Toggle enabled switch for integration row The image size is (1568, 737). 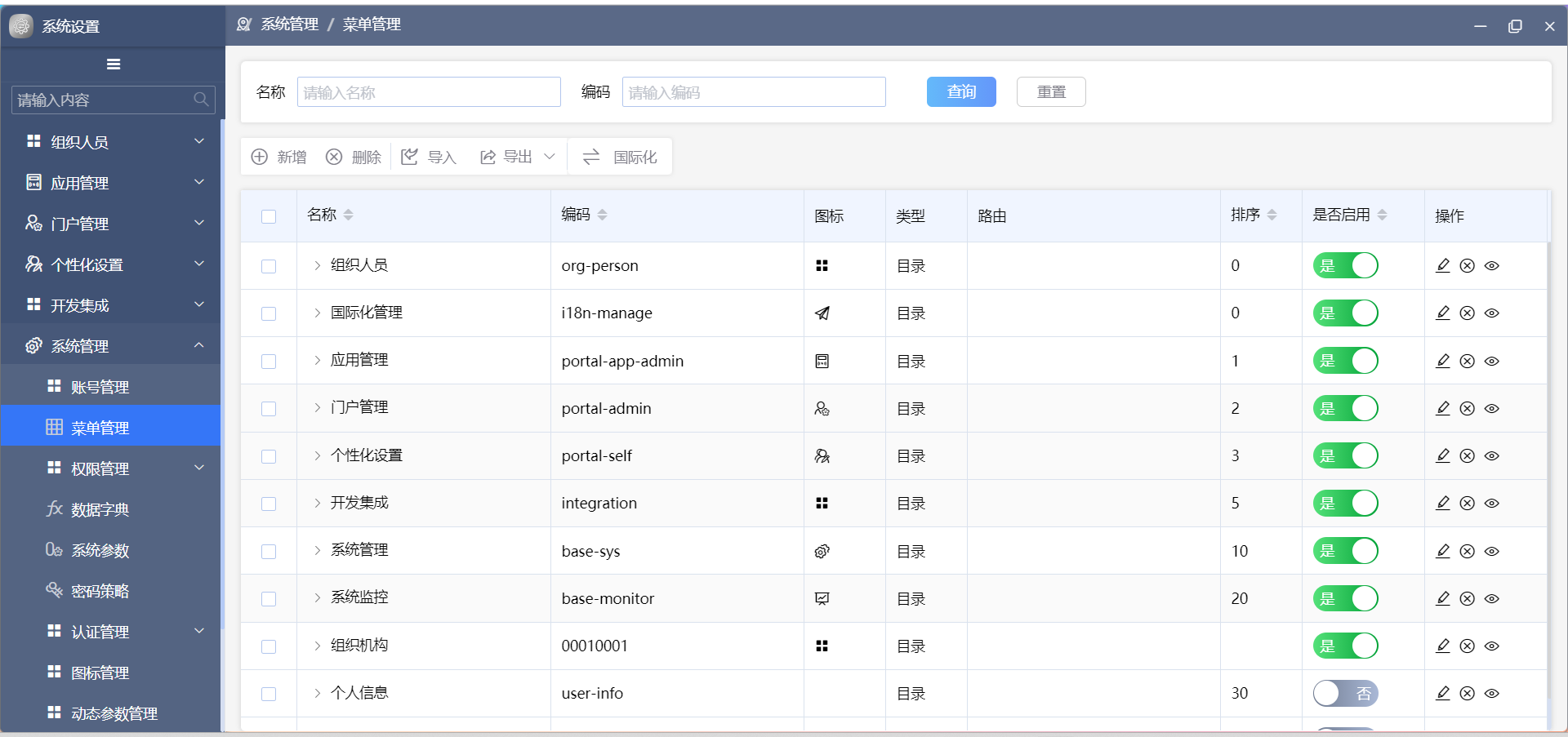click(1346, 503)
